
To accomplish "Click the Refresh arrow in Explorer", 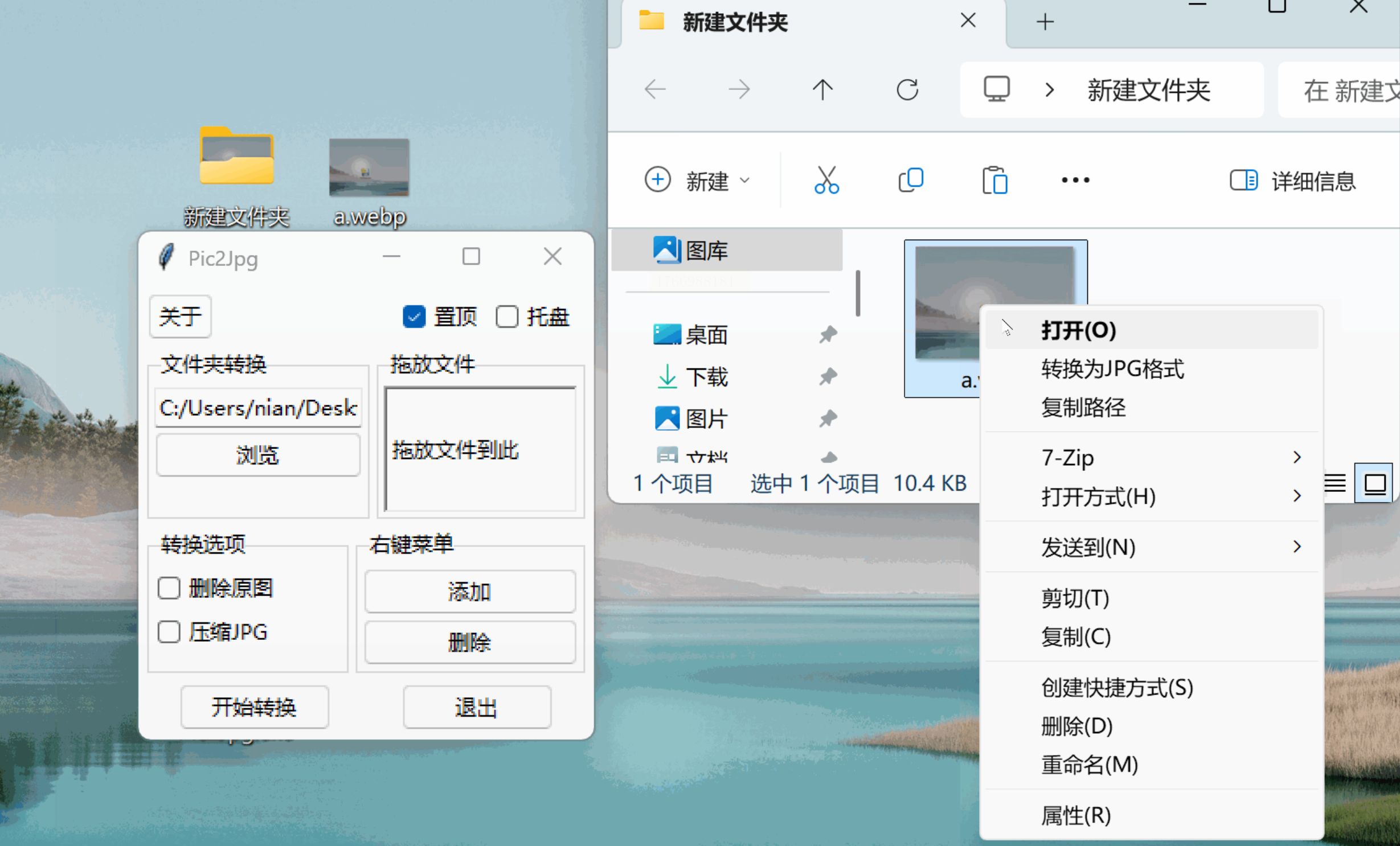I will tap(907, 90).
